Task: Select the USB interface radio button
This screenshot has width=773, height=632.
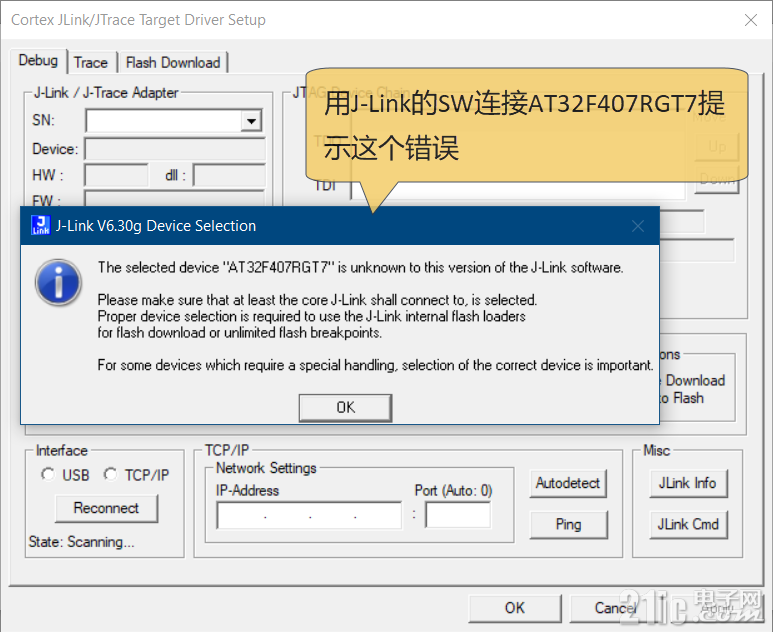Action: point(48,474)
